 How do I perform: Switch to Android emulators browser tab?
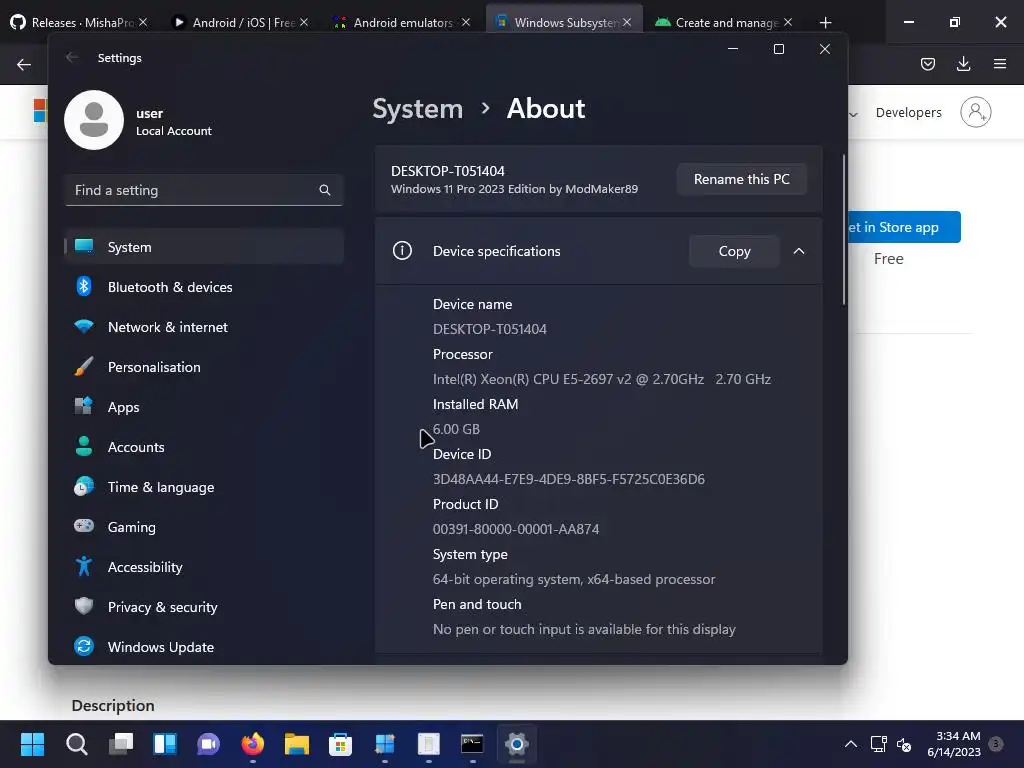400,22
